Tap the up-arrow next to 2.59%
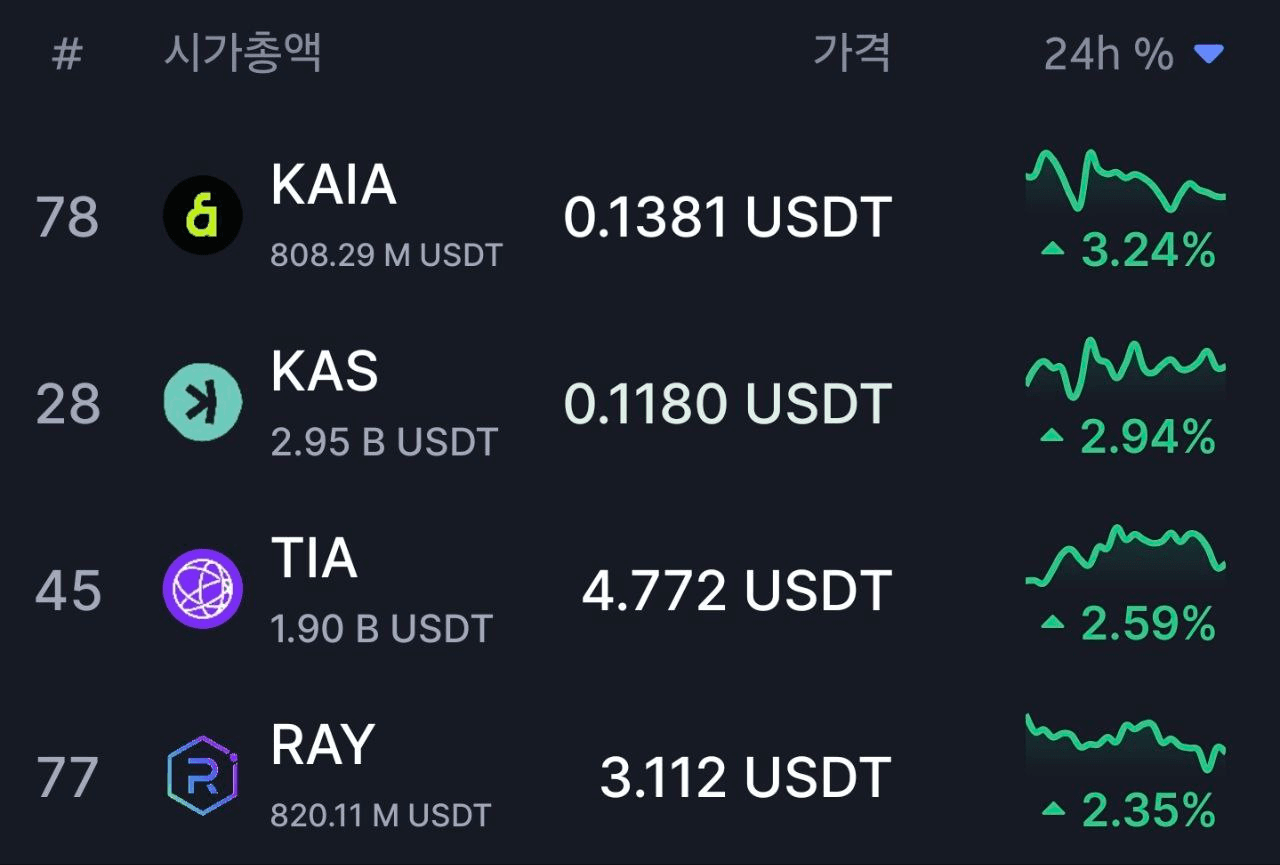Viewport: 1280px width, 865px height. (1052, 624)
